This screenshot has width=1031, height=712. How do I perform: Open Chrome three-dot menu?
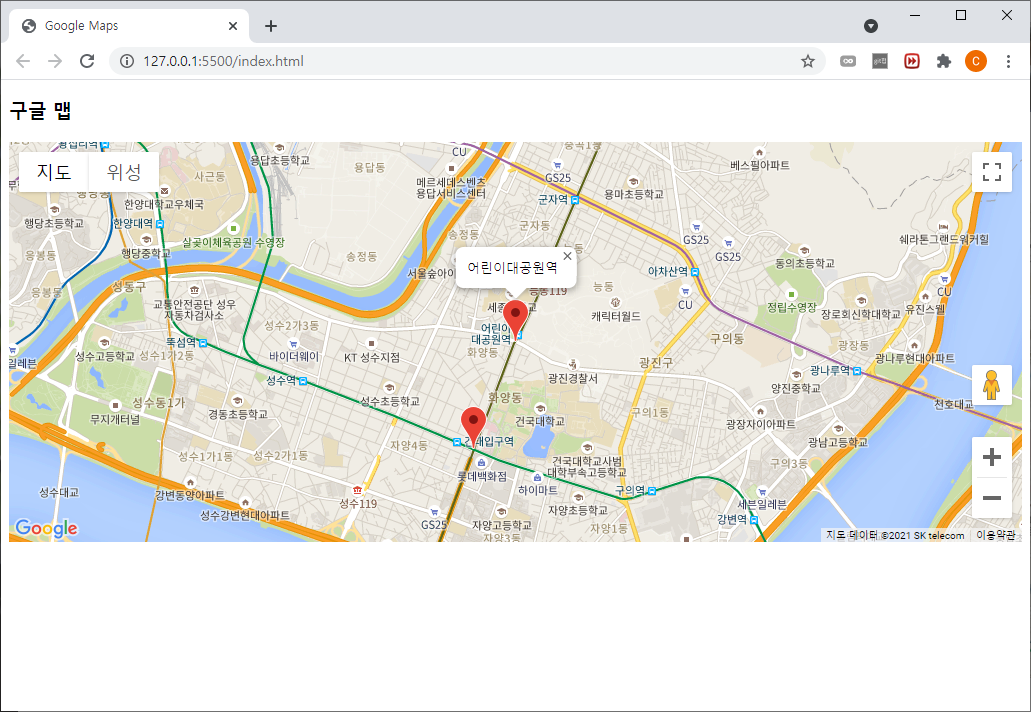[1008, 61]
